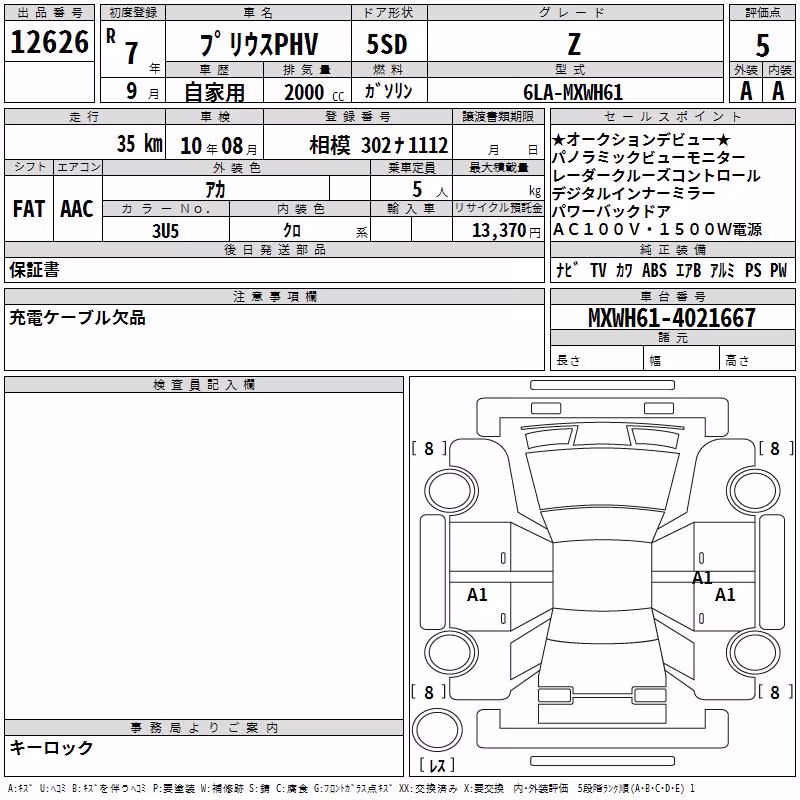Select the PW equipment item
This screenshot has height=800, width=800.
click(x=779, y=270)
